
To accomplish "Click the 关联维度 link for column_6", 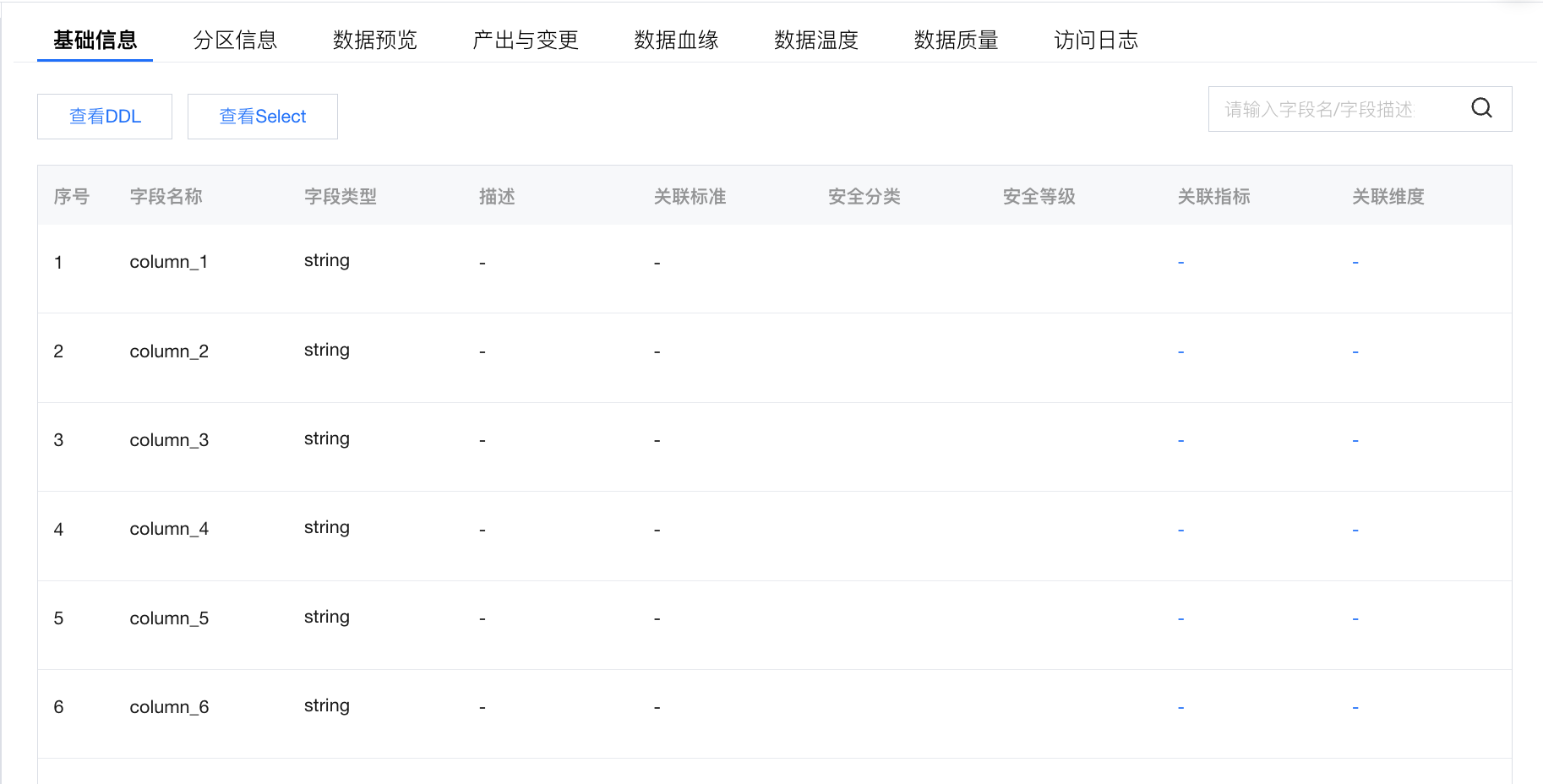I will point(1355,708).
